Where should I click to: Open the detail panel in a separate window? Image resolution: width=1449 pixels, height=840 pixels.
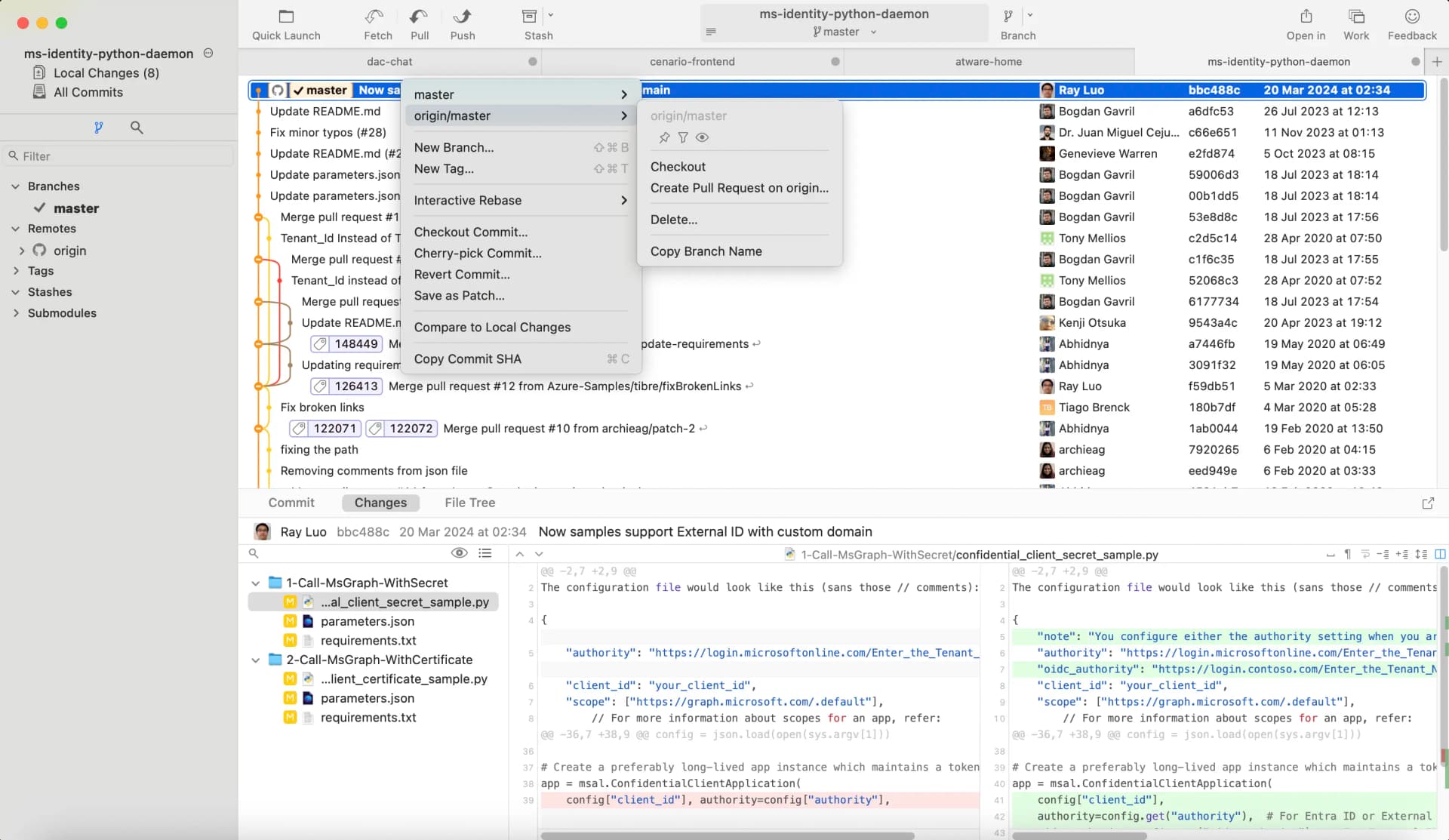(x=1428, y=503)
